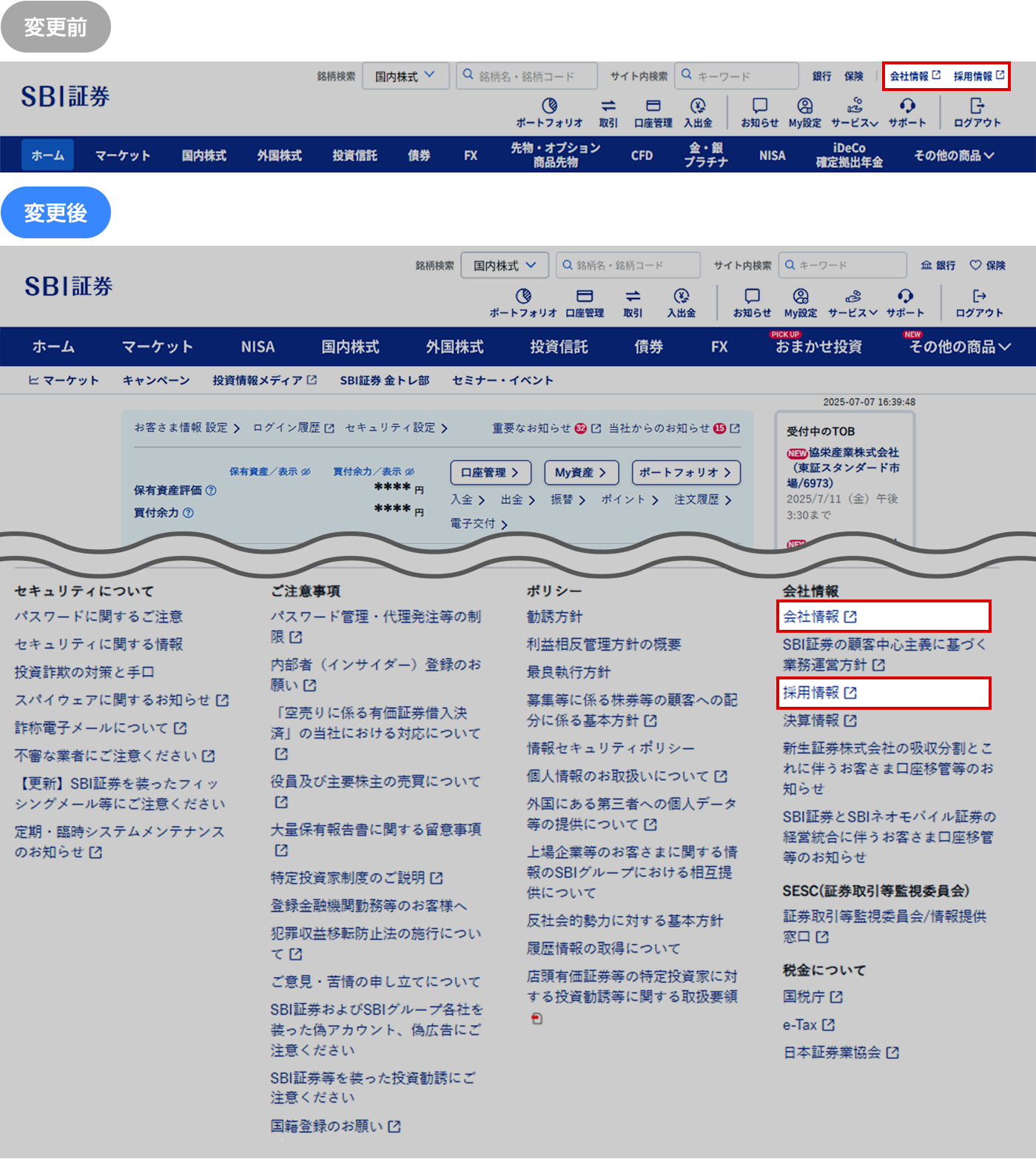Open My設定 icon in the 変更前 header
Image resolution: width=1036 pixels, height=1159 pixels.
coord(804,106)
